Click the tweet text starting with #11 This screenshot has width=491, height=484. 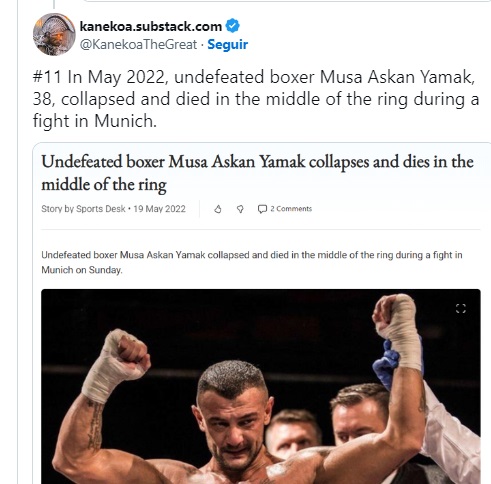click(x=256, y=99)
